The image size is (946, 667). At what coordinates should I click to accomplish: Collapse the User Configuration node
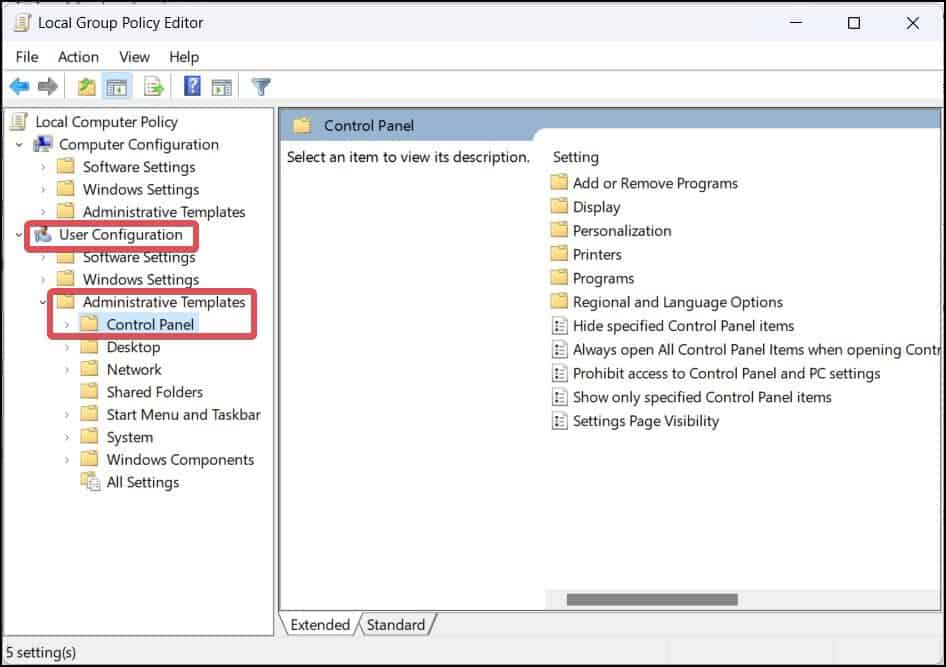[x=19, y=235]
